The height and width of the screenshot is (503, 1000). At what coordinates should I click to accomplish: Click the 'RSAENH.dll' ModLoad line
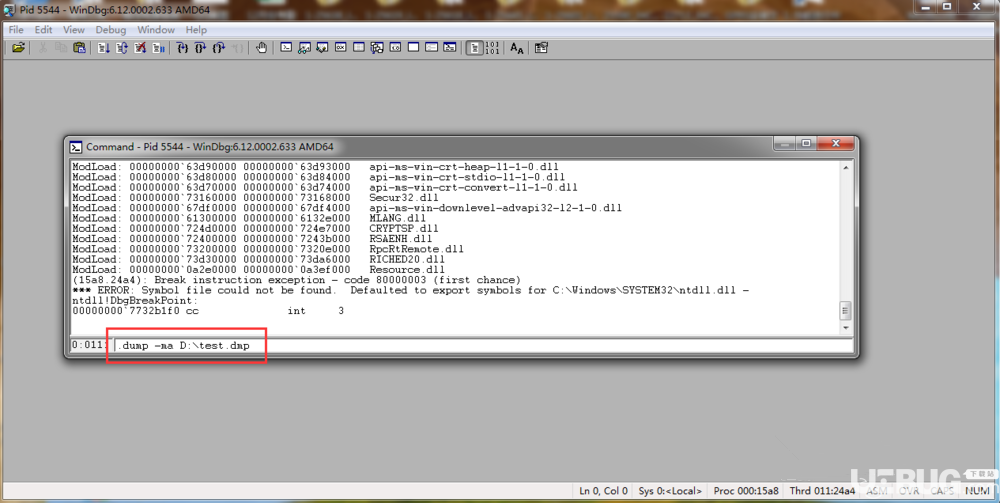point(252,238)
